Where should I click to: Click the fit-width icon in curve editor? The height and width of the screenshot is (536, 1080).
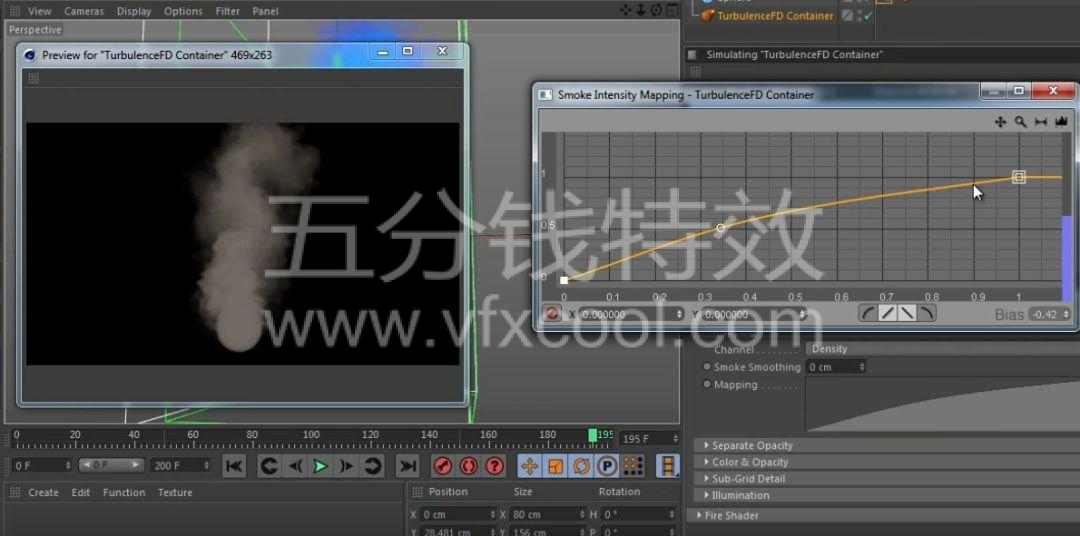point(1041,122)
